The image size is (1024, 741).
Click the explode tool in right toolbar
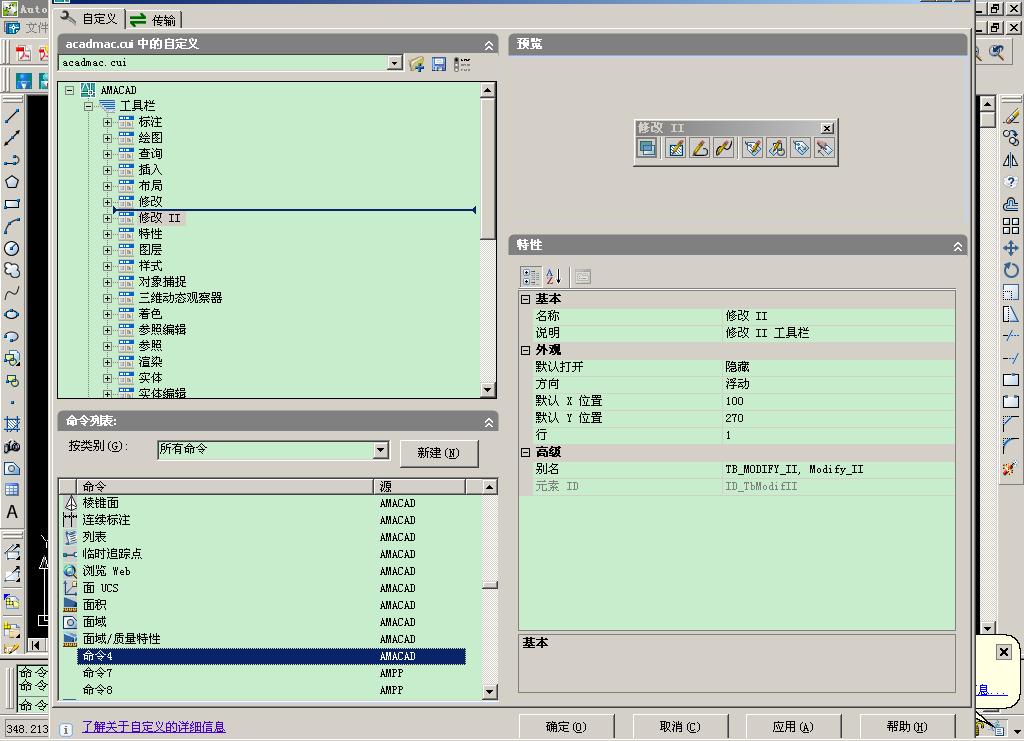tap(1011, 468)
